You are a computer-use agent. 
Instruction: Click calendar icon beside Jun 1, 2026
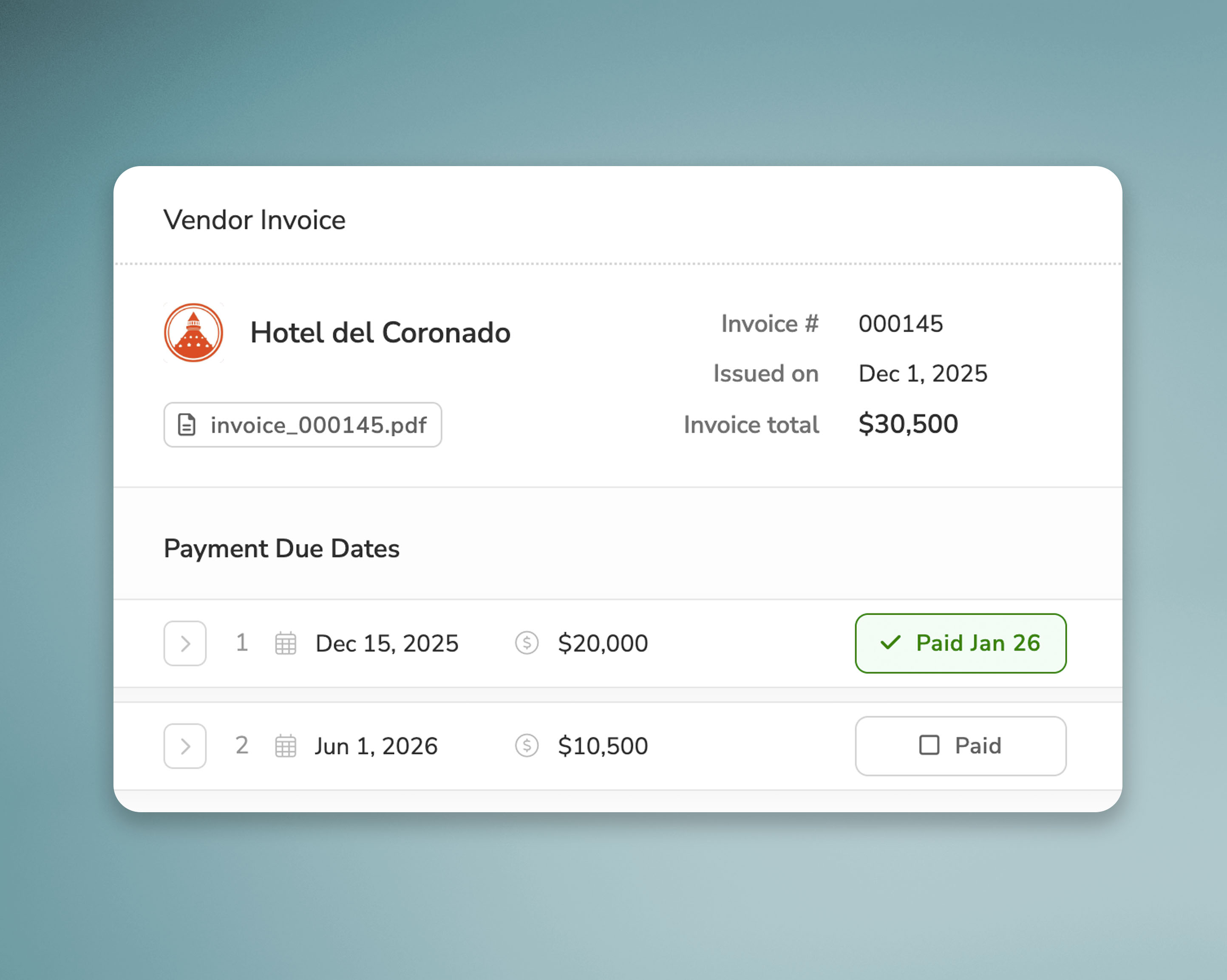[286, 746]
